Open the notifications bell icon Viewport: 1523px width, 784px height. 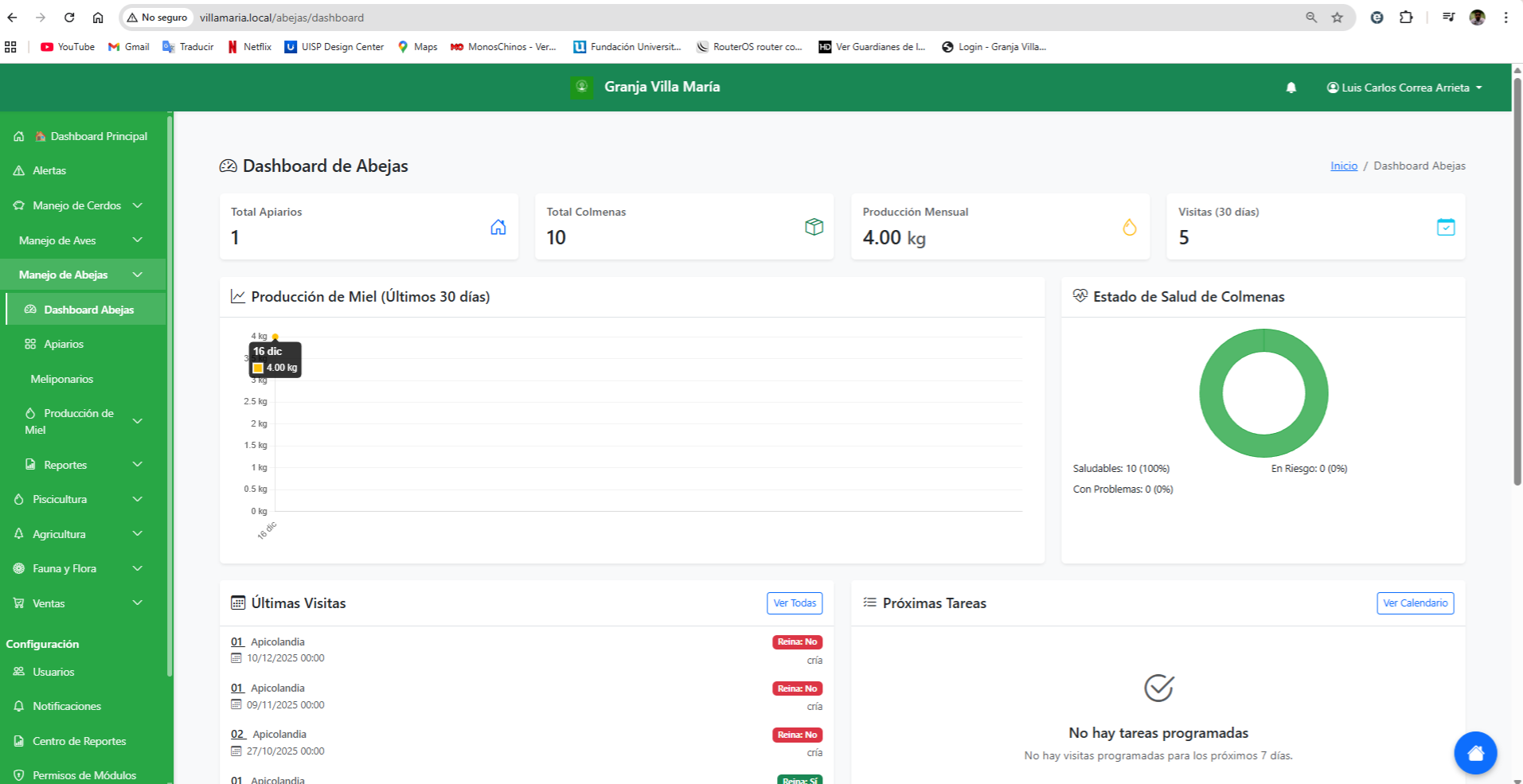[1291, 88]
